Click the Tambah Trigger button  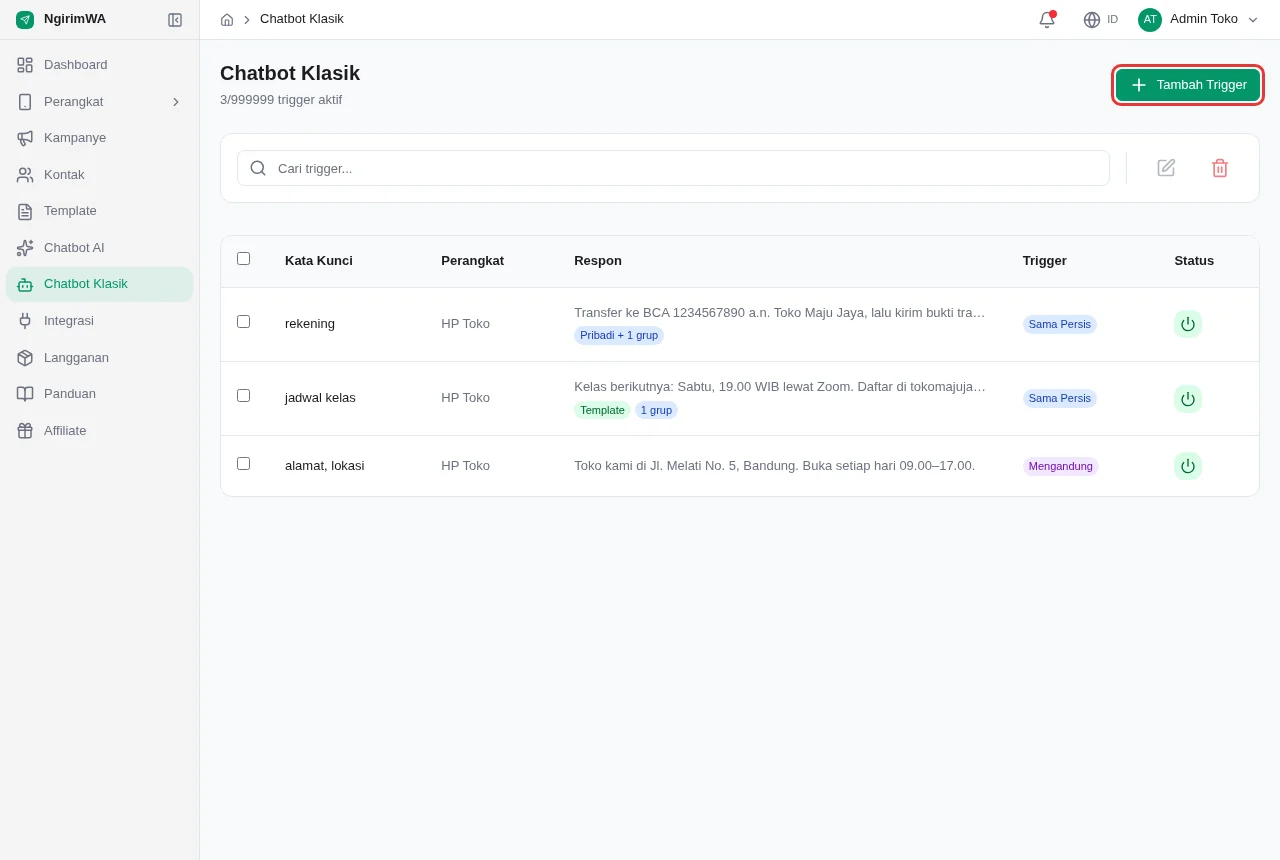click(x=1188, y=85)
